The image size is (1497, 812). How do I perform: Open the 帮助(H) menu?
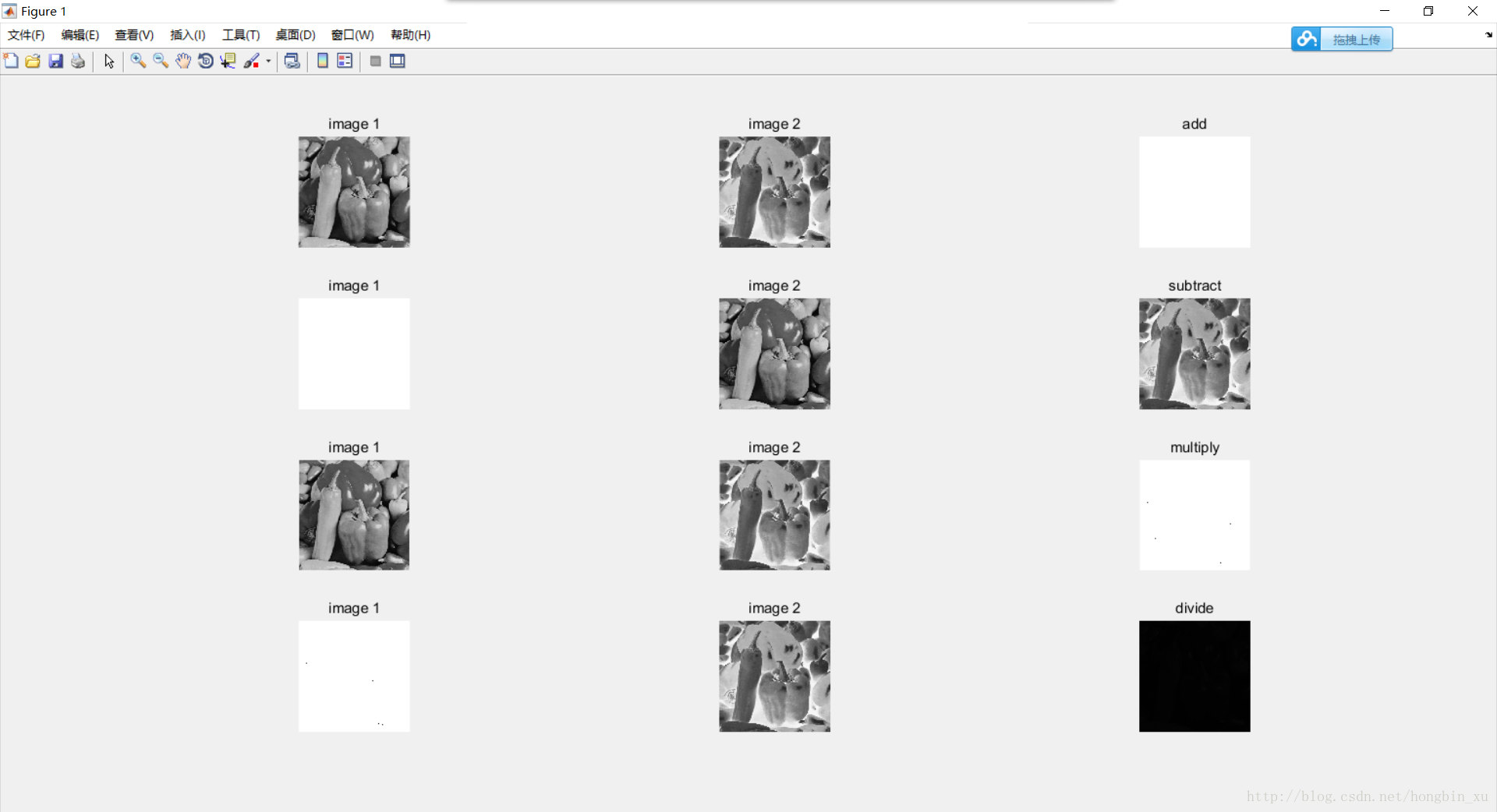tap(411, 35)
